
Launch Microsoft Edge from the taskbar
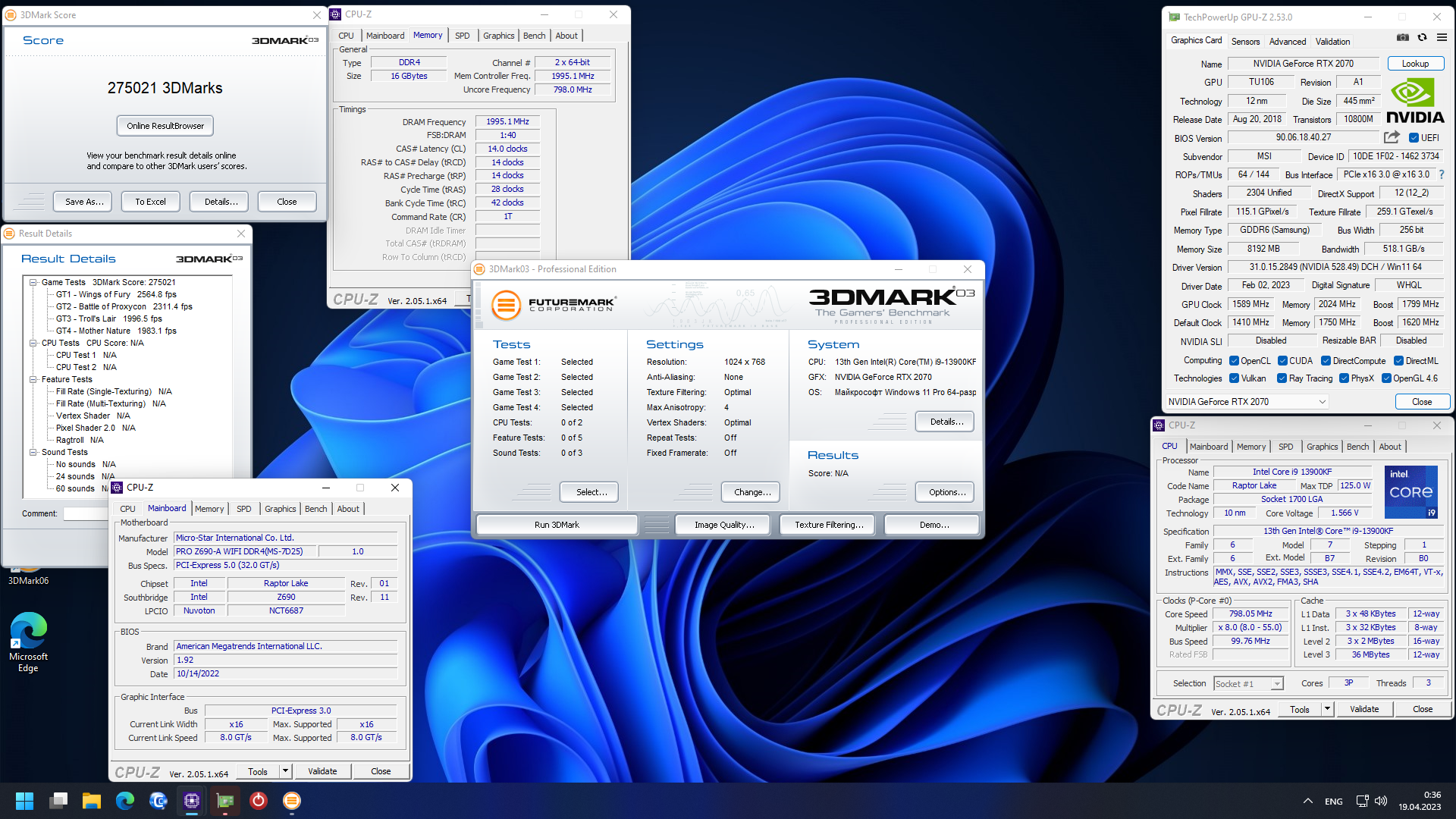125,801
